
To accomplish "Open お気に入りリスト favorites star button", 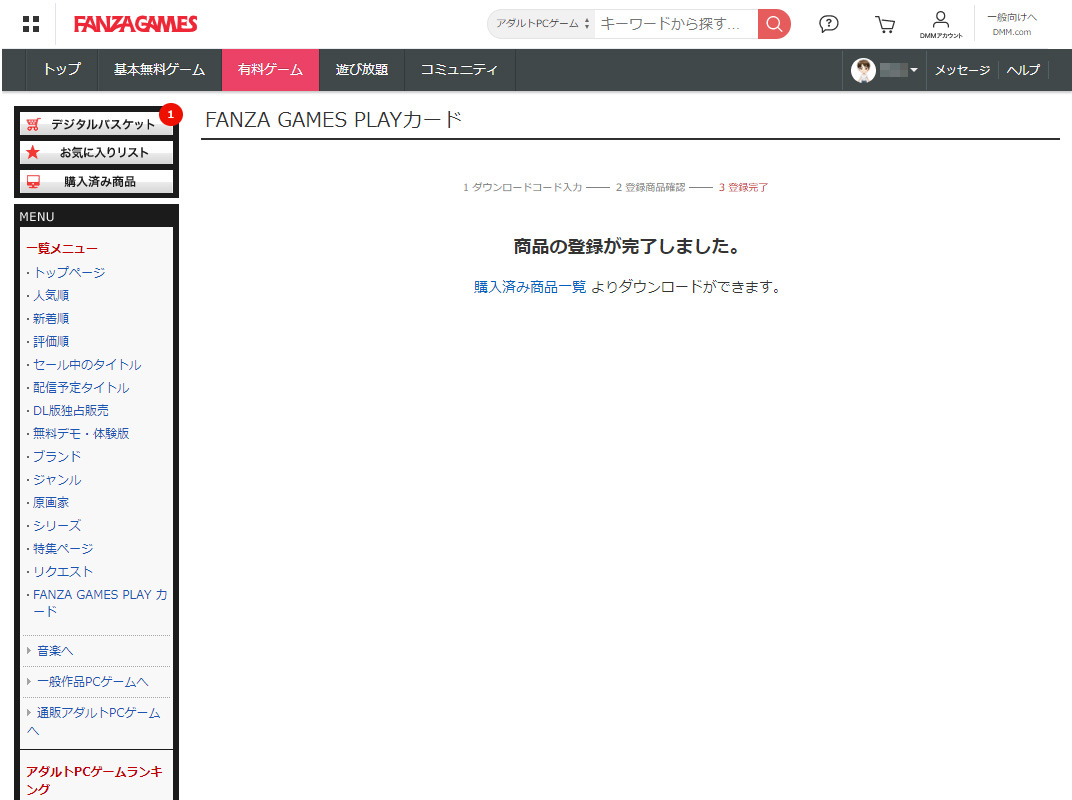I will point(97,153).
